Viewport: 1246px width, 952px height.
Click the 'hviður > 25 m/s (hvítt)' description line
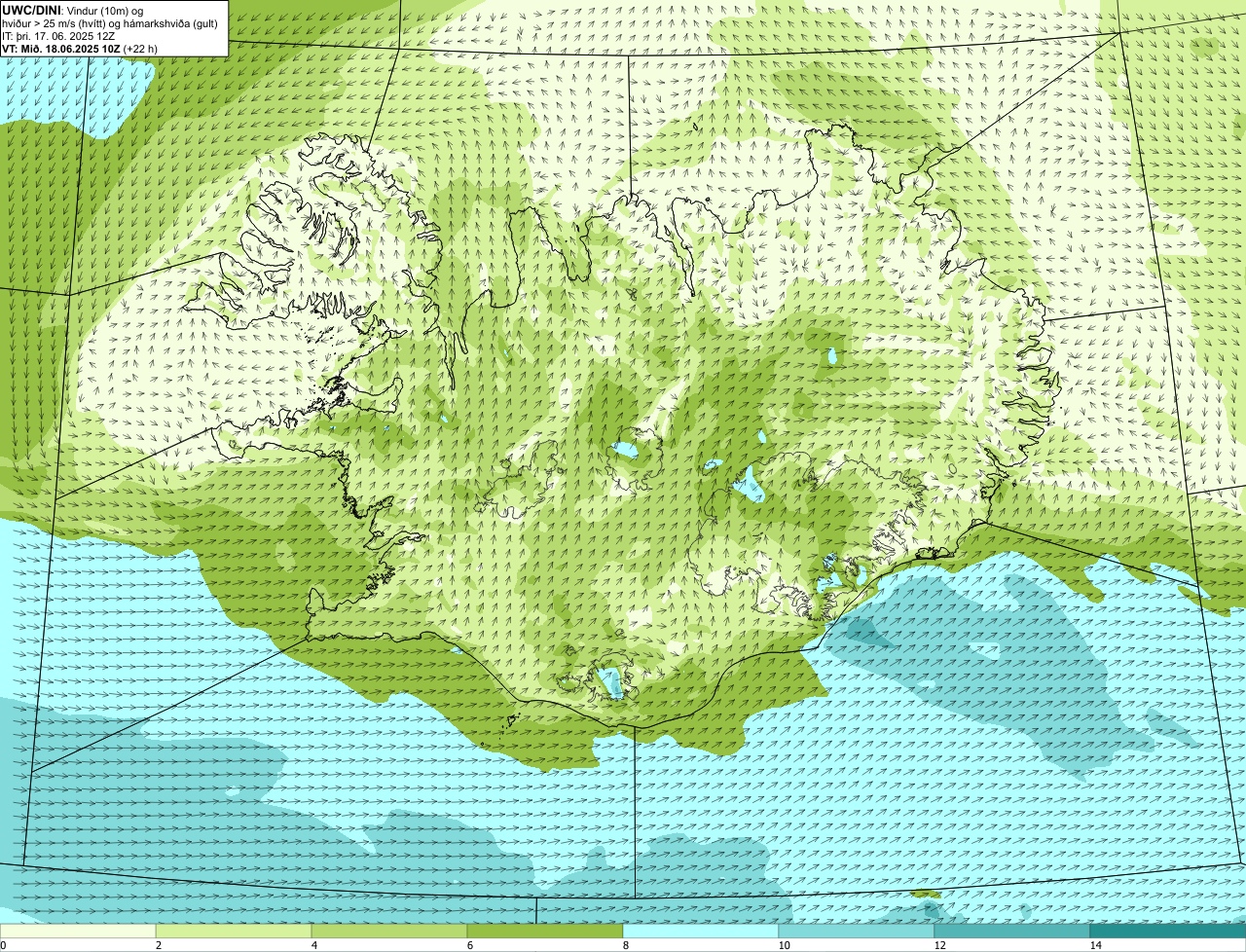111,22
